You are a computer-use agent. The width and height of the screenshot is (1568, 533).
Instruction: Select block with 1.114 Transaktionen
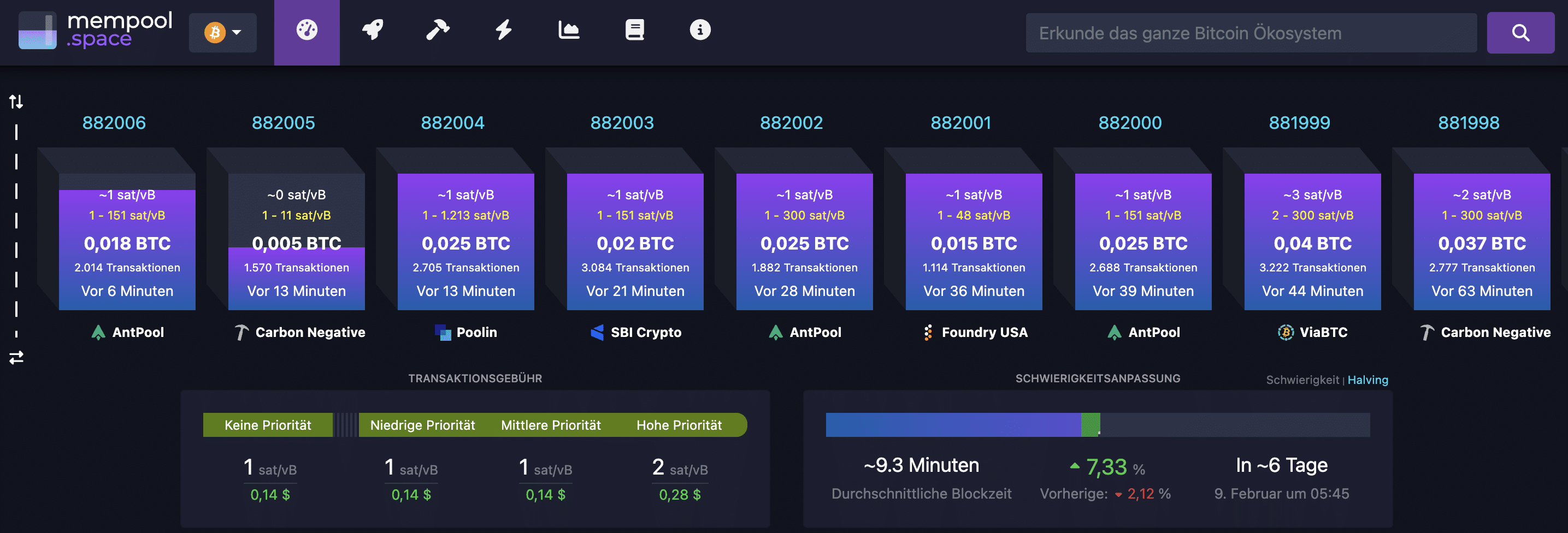[973, 242]
